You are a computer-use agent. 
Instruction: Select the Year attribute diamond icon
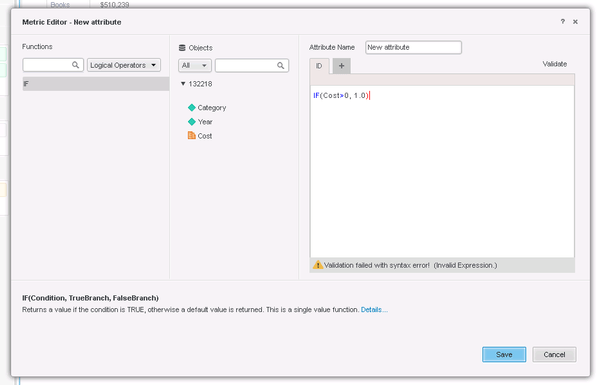[x=192, y=122]
